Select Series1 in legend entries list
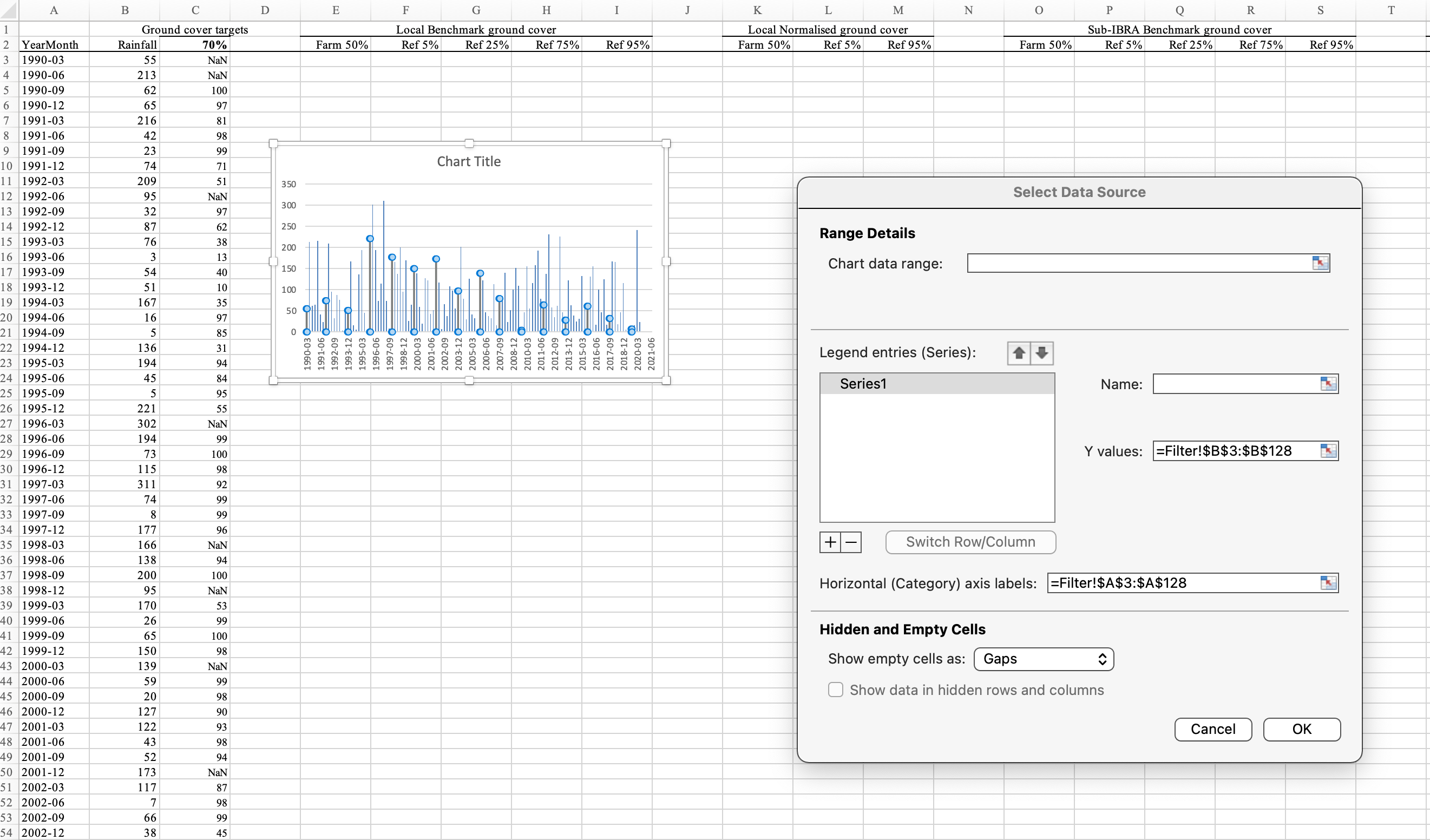Image resolution: width=1430 pixels, height=840 pixels. (x=937, y=384)
